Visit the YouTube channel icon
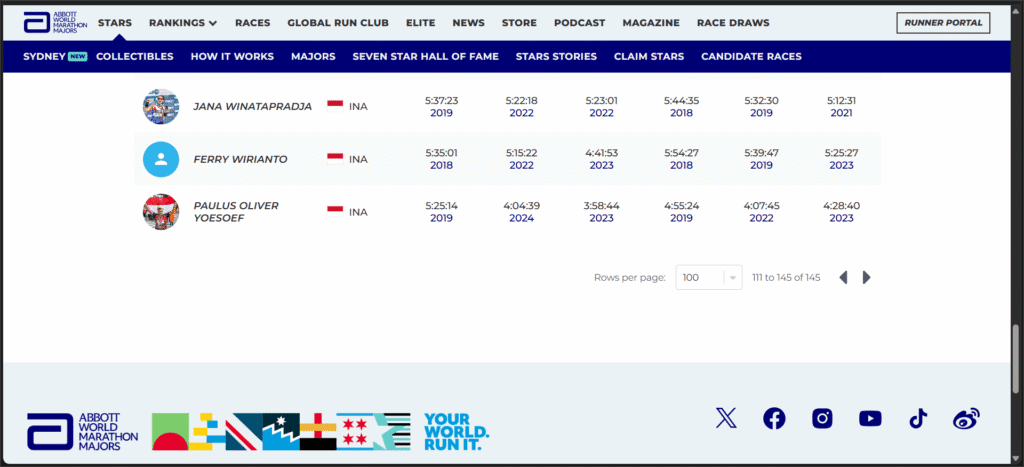1024x467 pixels. tap(870, 419)
